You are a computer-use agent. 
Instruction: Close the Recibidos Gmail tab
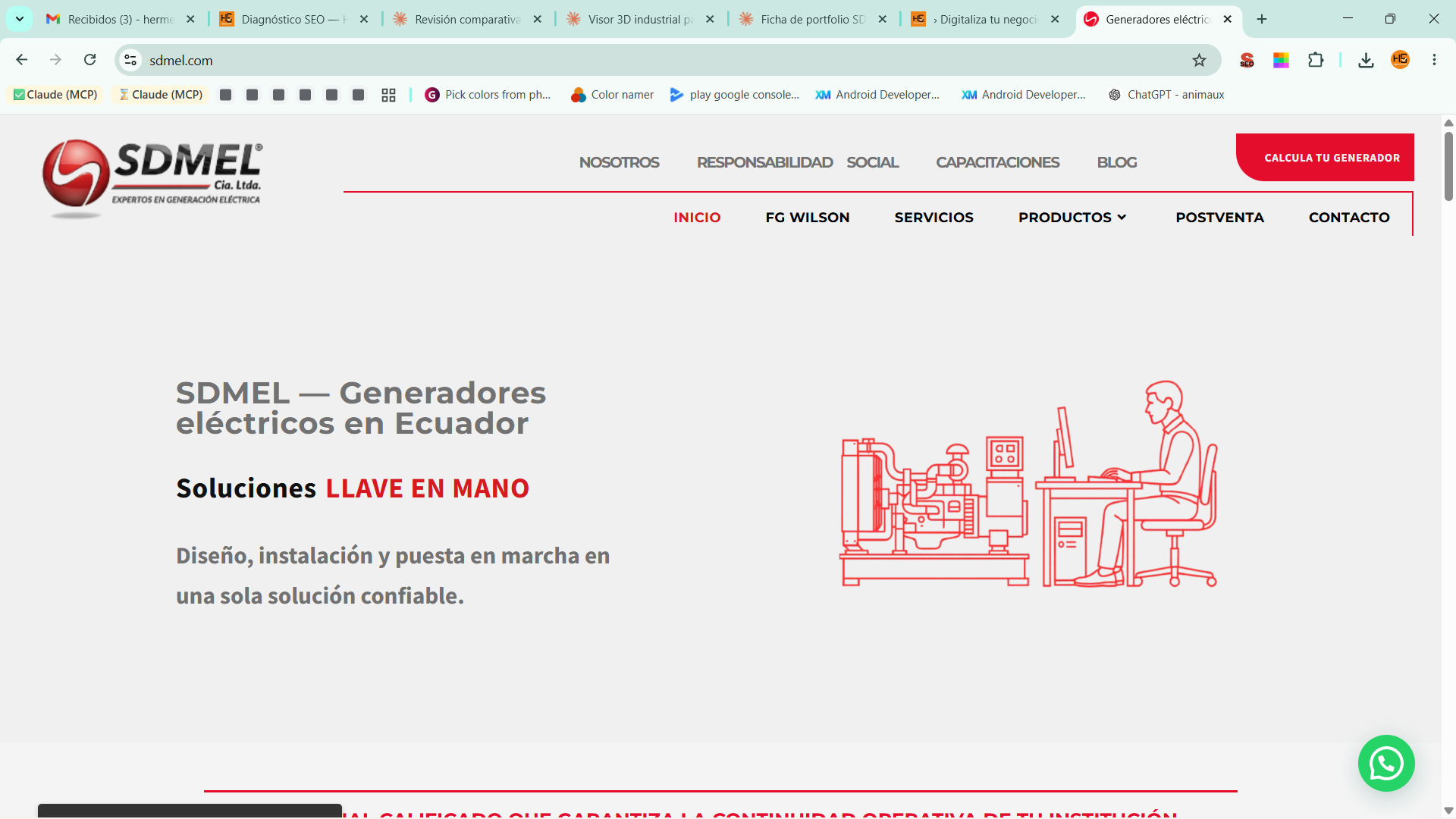click(x=190, y=19)
